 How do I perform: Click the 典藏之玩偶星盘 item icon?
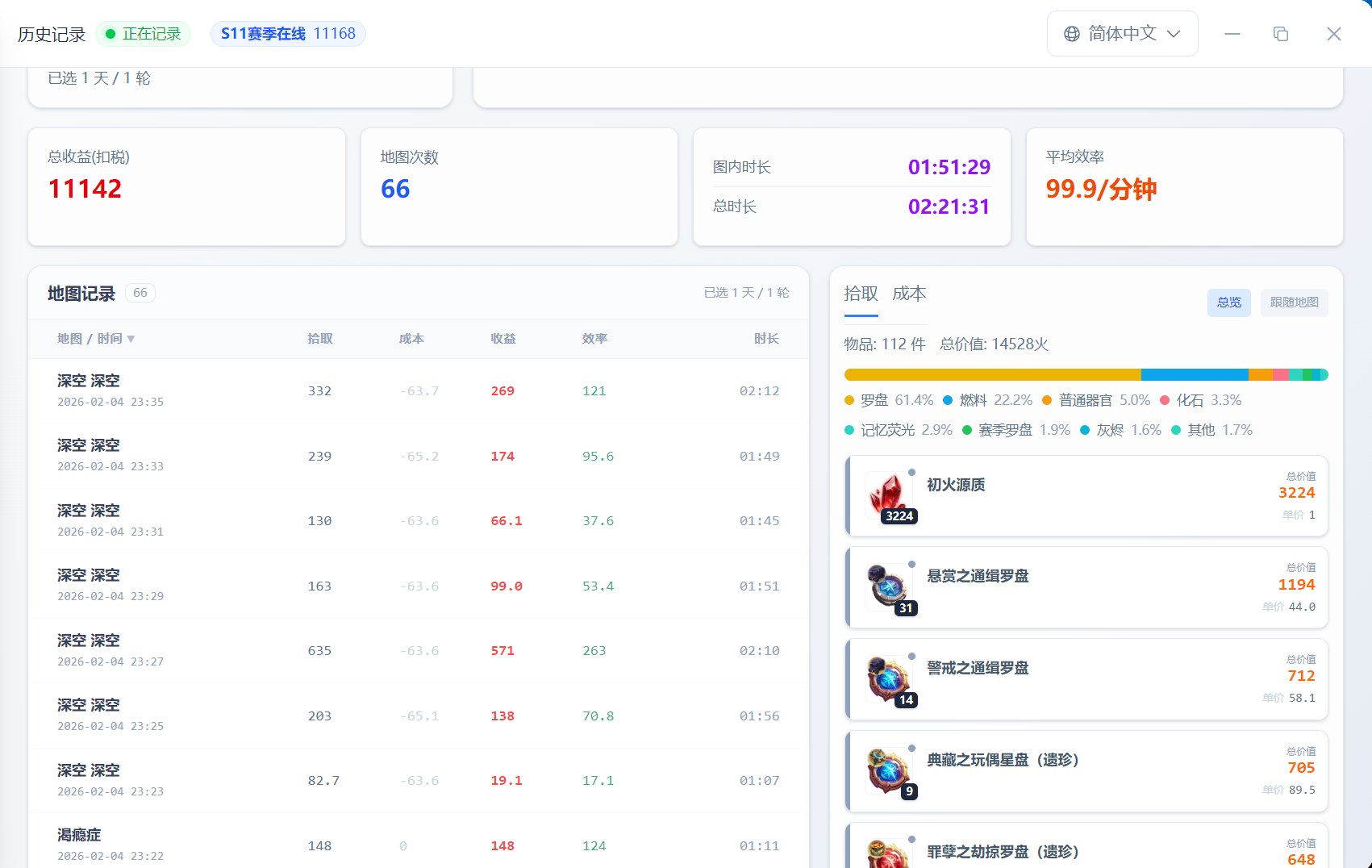tap(888, 770)
